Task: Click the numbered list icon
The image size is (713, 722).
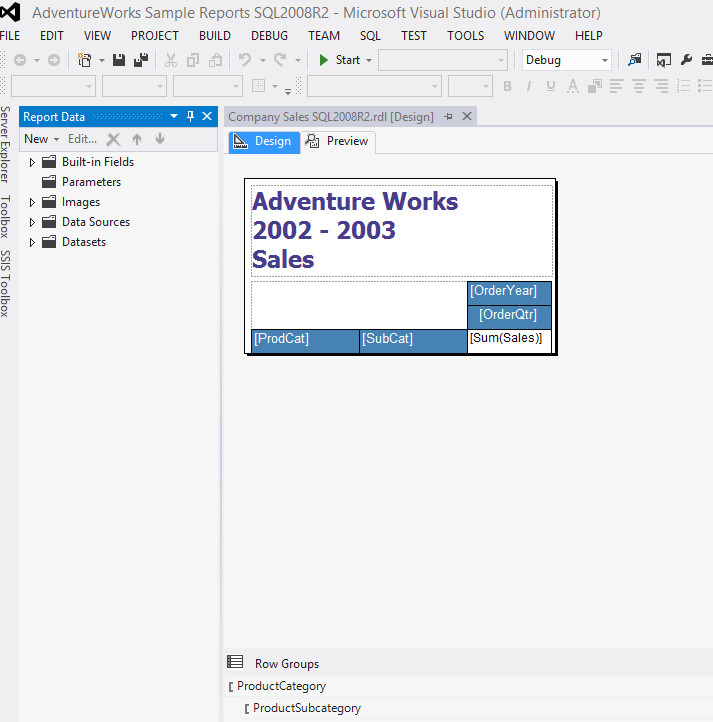Action: tap(684, 86)
